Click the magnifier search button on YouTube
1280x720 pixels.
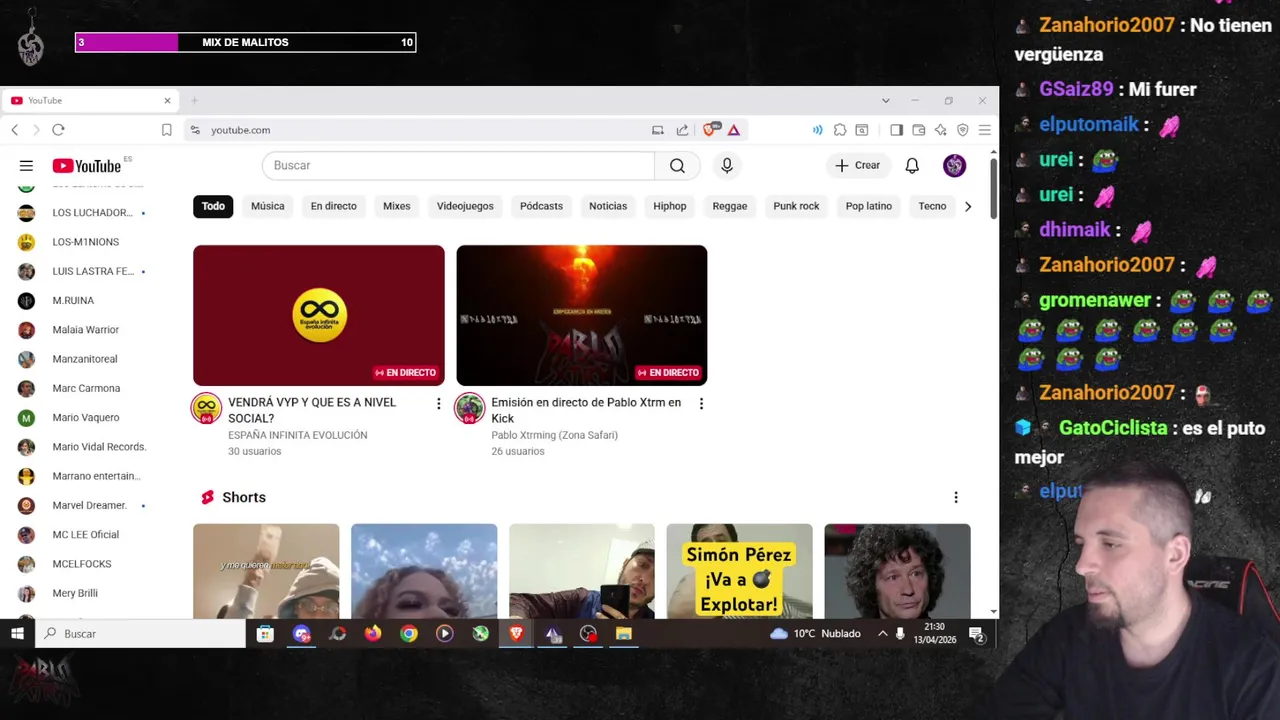tap(677, 166)
